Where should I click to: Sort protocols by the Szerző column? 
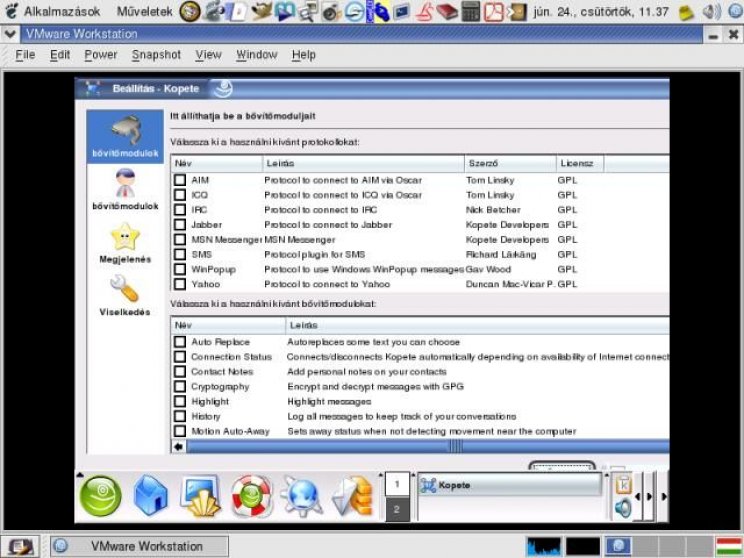pos(510,164)
